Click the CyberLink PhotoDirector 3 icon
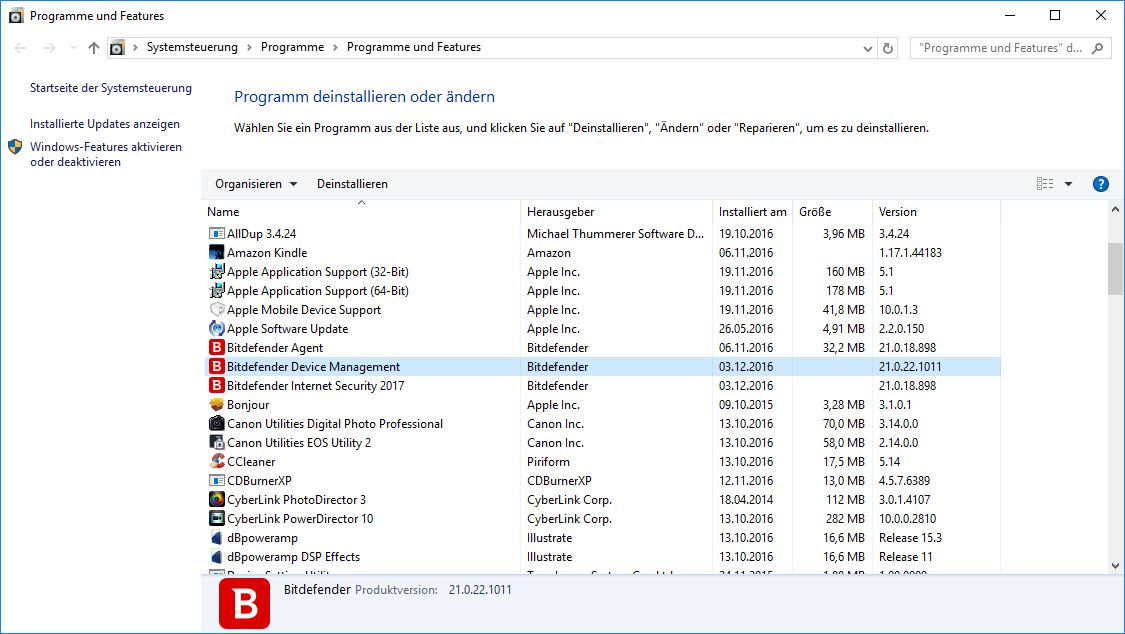 [x=216, y=500]
